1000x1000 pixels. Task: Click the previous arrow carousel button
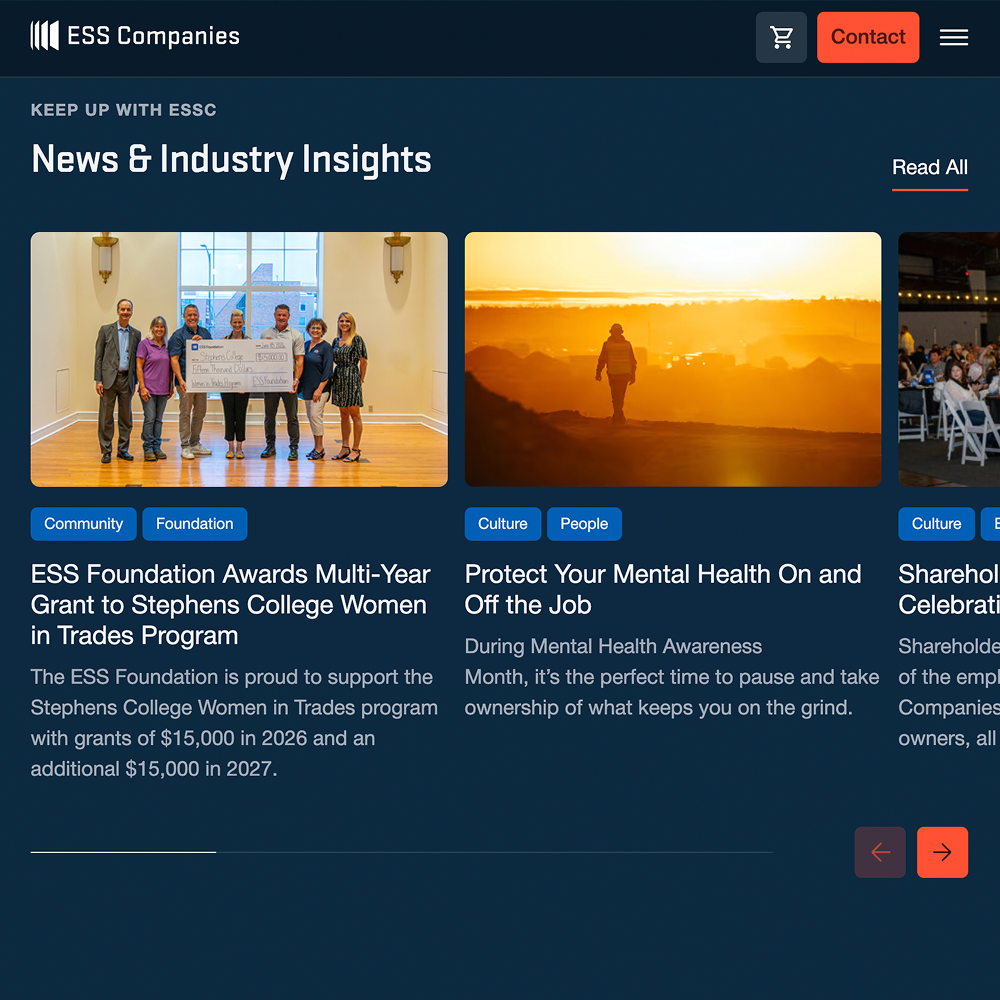(x=879, y=852)
